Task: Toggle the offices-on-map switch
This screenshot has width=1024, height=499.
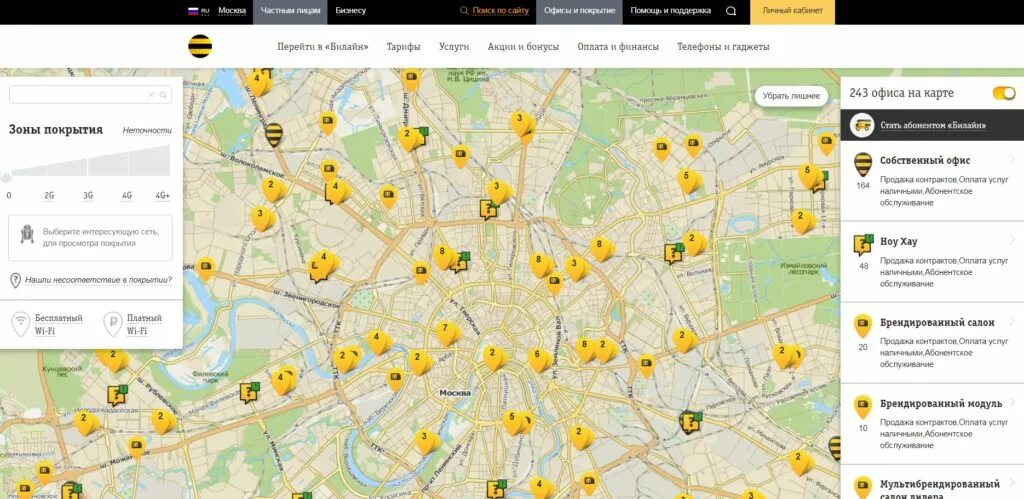Action: coord(1004,93)
